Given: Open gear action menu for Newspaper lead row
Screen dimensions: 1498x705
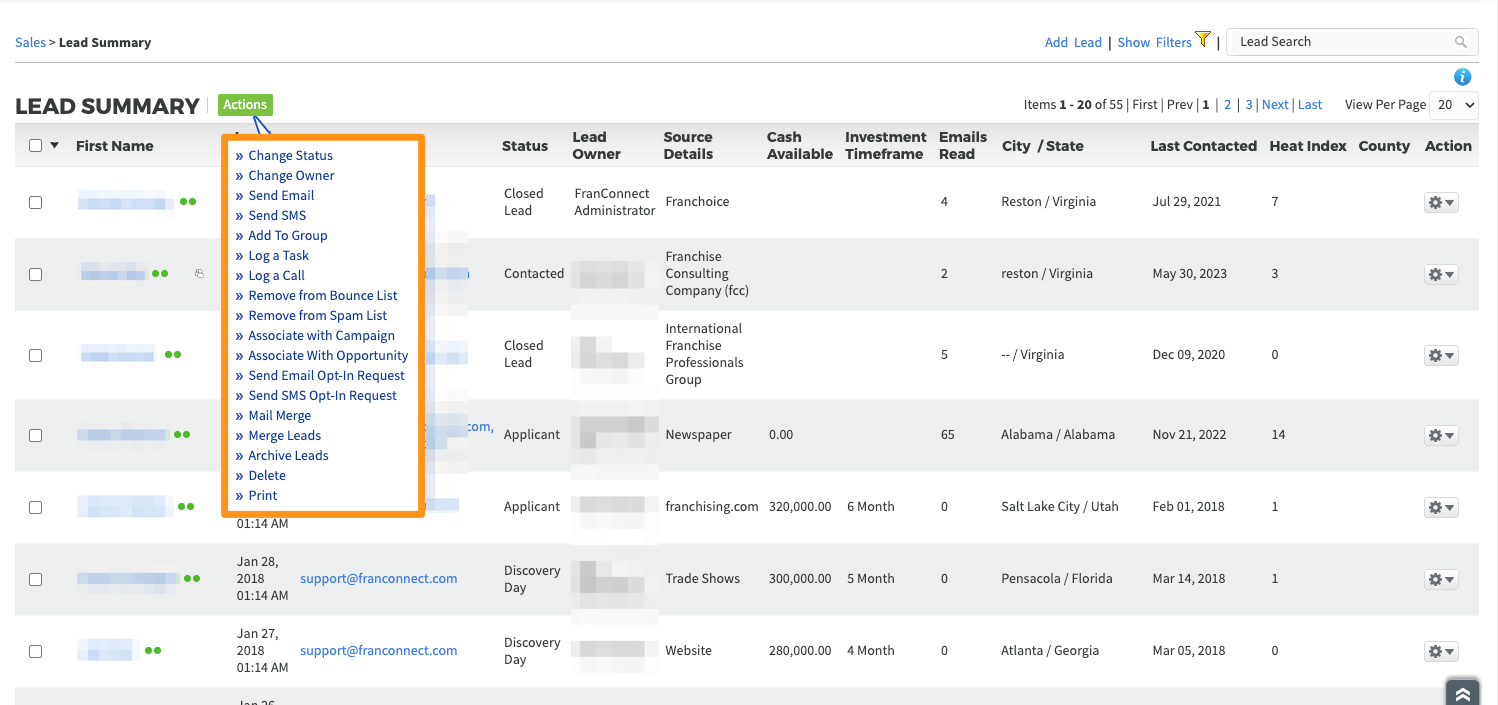Looking at the screenshot, I should pos(1441,435).
